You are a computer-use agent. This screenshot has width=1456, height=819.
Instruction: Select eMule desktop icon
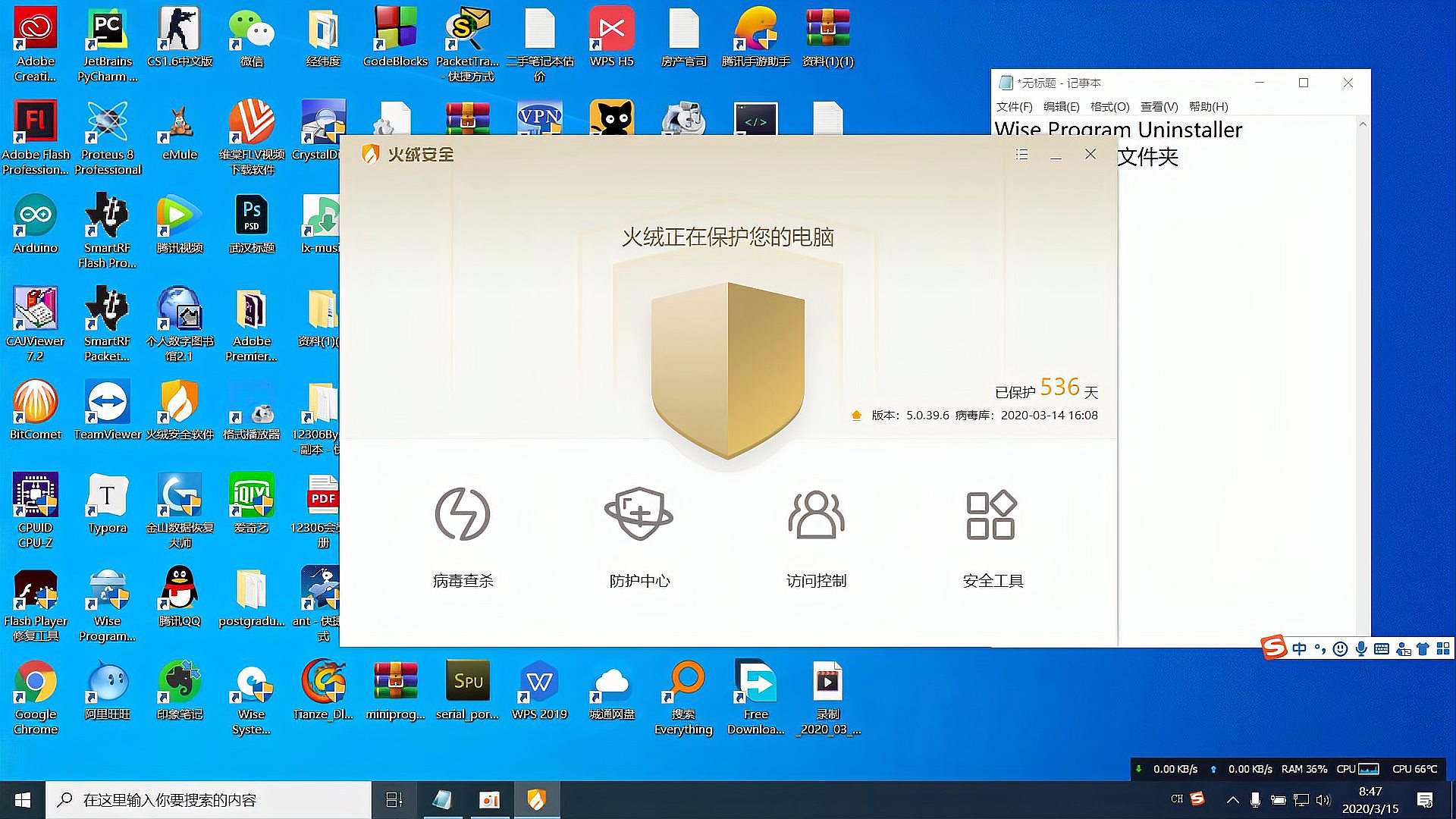[180, 130]
